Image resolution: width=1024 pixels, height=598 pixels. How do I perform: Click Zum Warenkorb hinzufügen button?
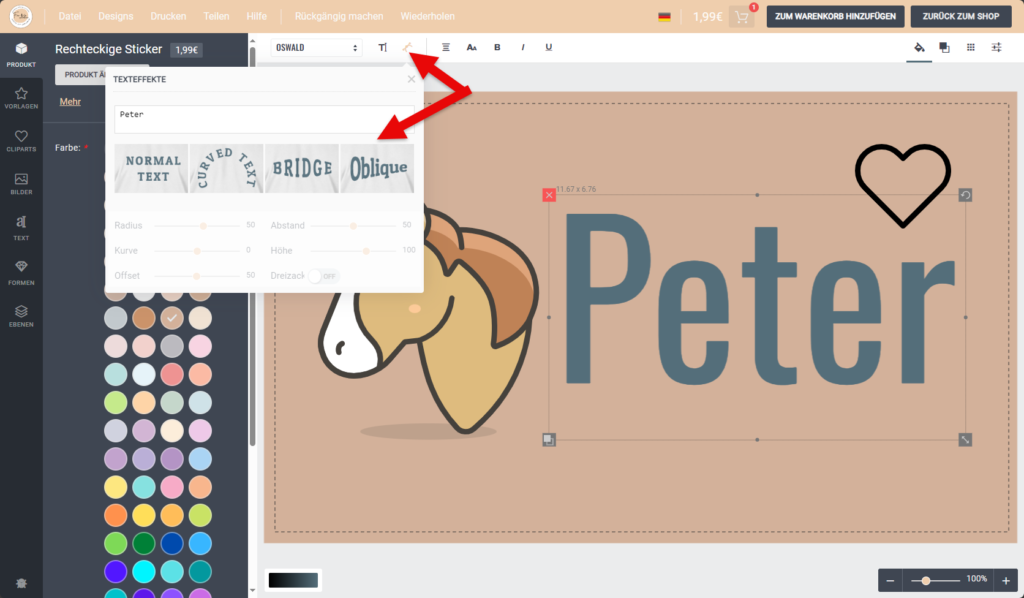click(836, 17)
